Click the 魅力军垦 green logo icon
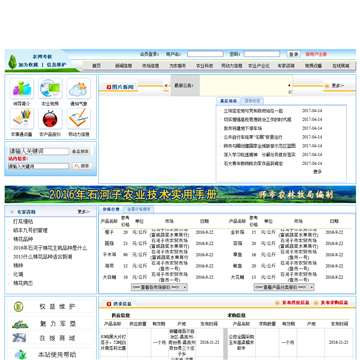 20,324
